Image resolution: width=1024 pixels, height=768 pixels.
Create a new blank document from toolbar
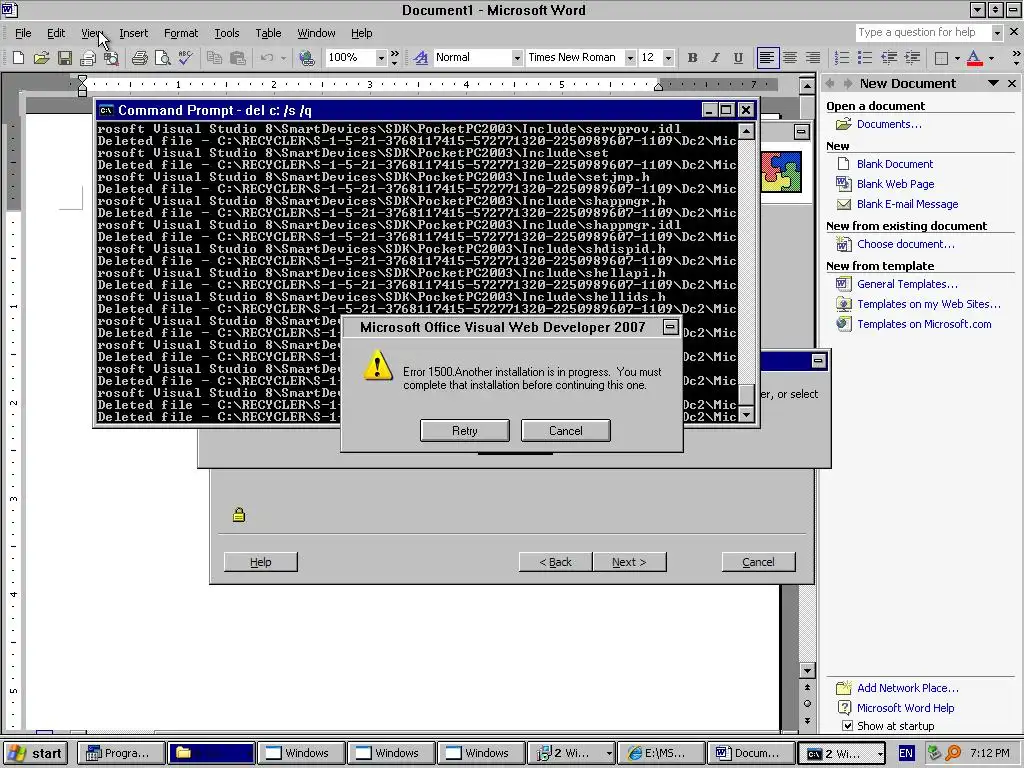(x=18, y=58)
